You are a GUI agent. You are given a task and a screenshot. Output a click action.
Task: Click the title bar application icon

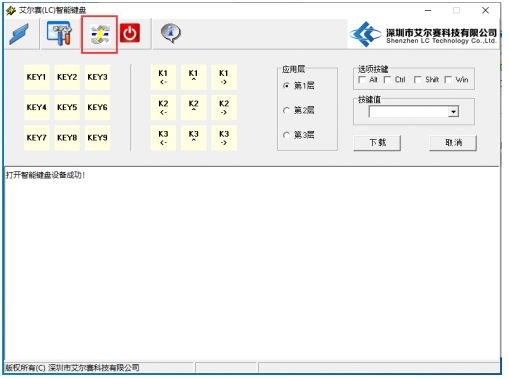click(x=11, y=10)
